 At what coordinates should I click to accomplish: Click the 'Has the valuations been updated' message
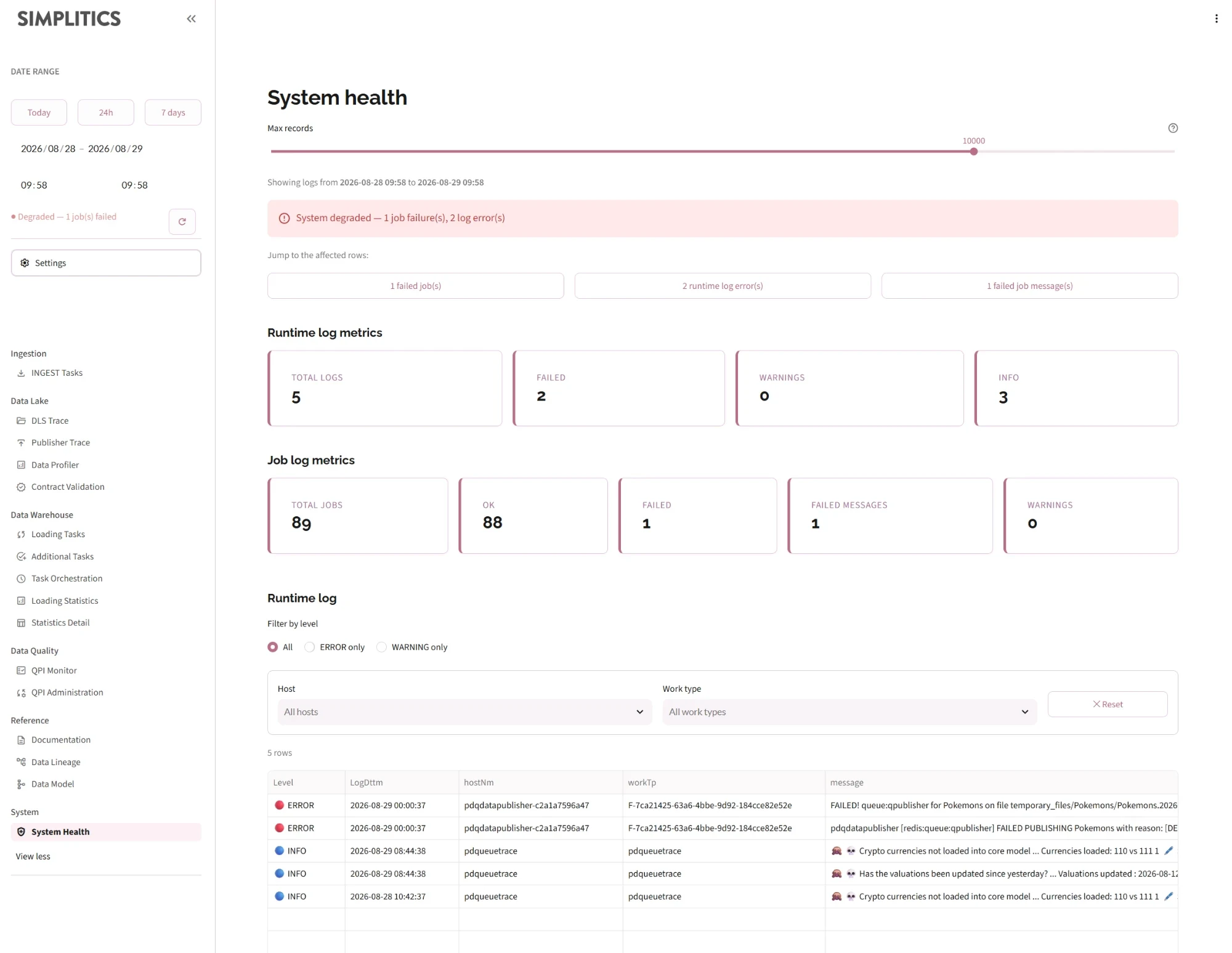coord(1002,874)
